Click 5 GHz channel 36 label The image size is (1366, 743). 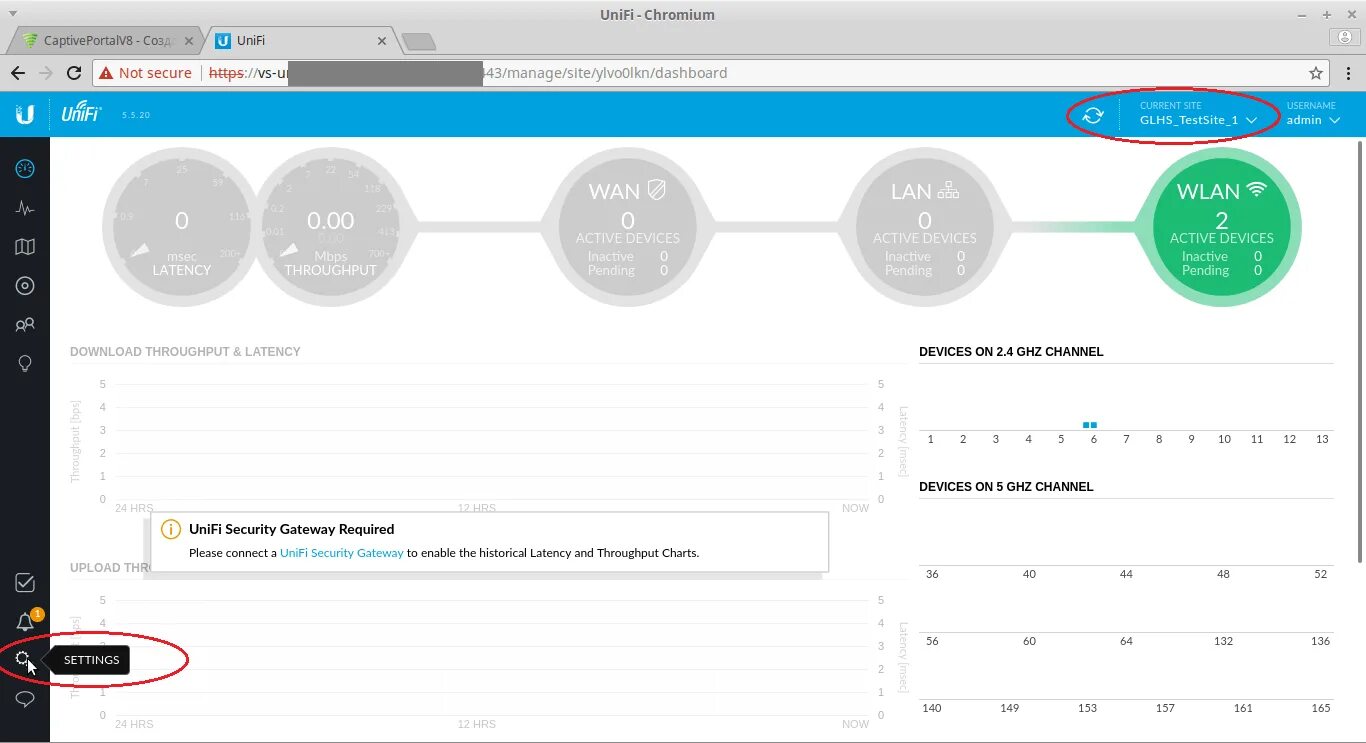pos(932,574)
